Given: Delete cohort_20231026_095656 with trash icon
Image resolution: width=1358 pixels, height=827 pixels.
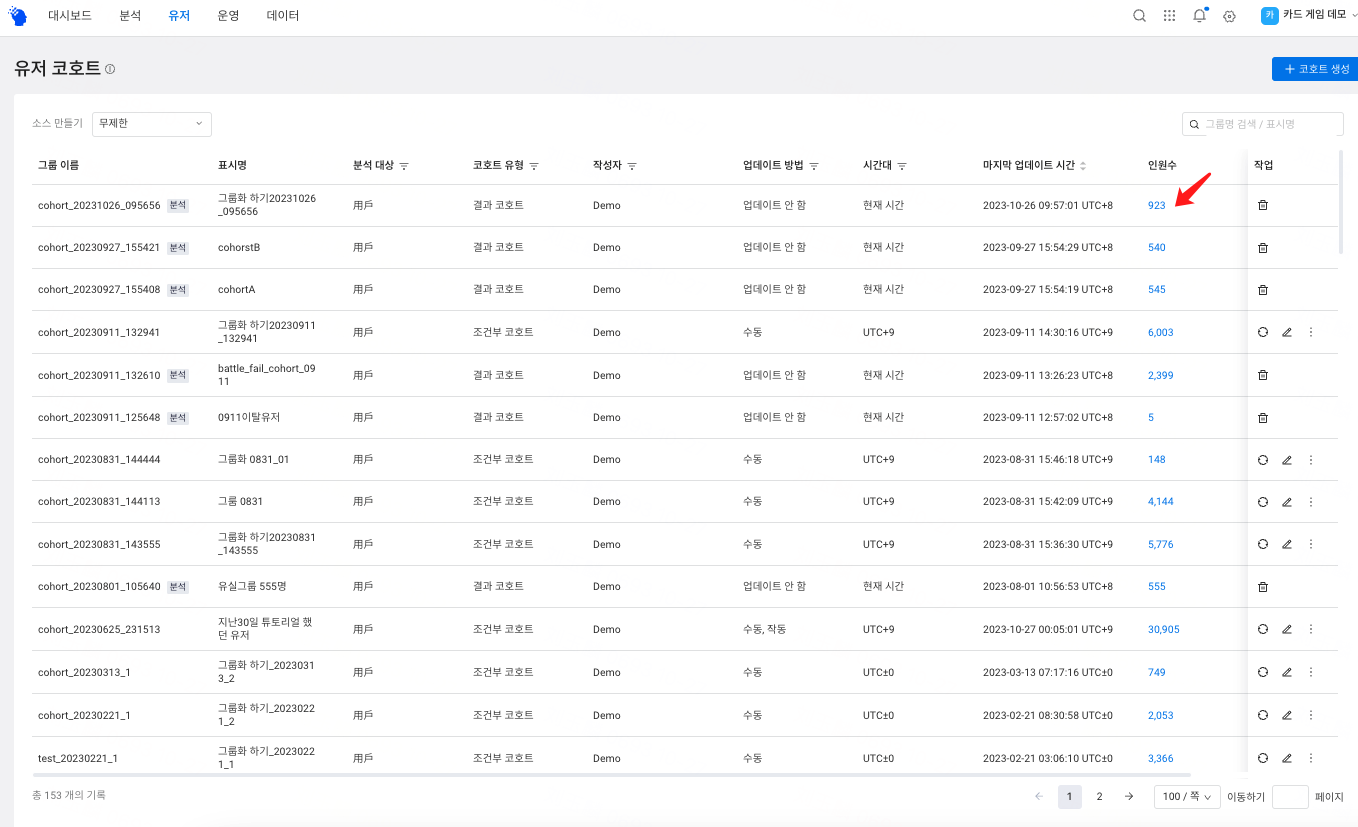Looking at the screenshot, I should click(1262, 205).
